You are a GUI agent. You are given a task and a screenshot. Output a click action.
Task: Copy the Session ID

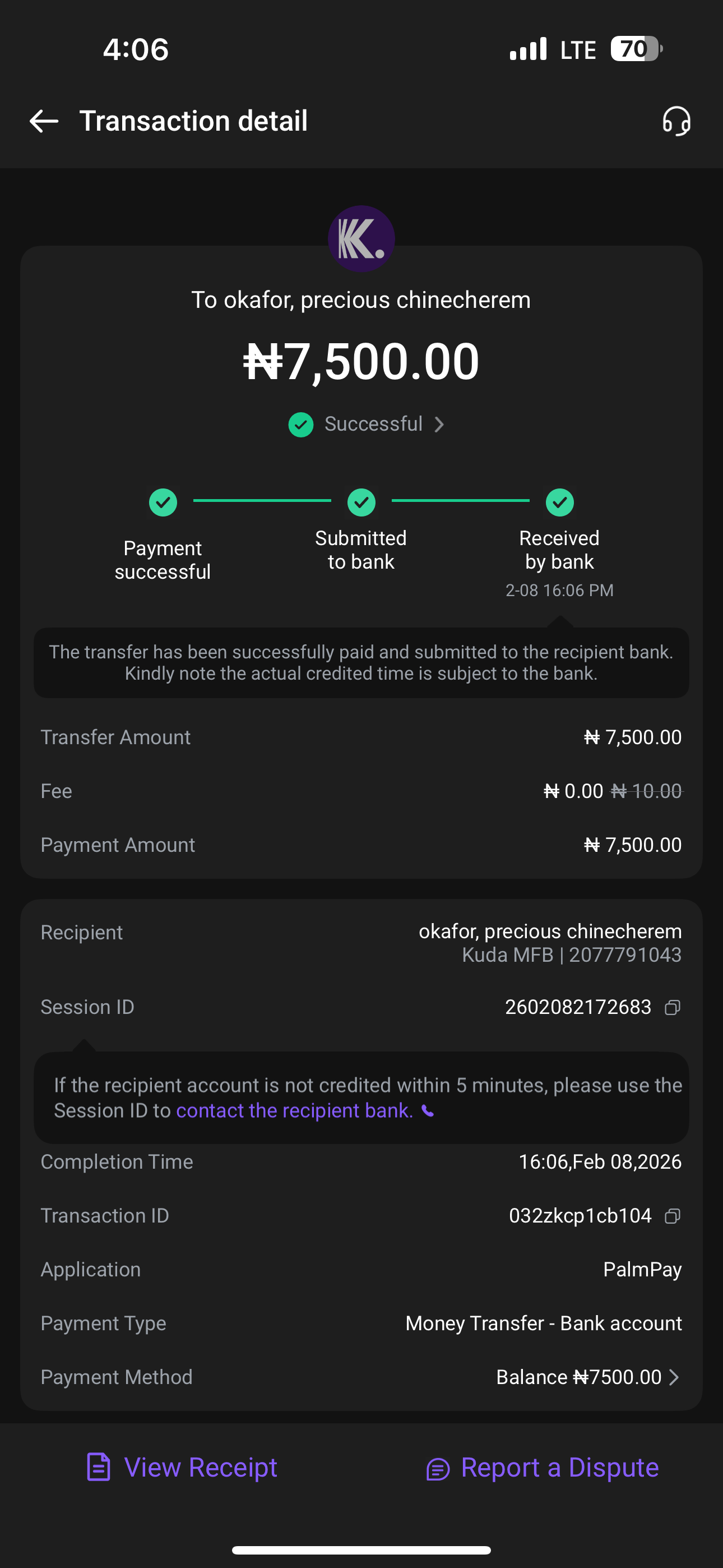pos(673,1007)
